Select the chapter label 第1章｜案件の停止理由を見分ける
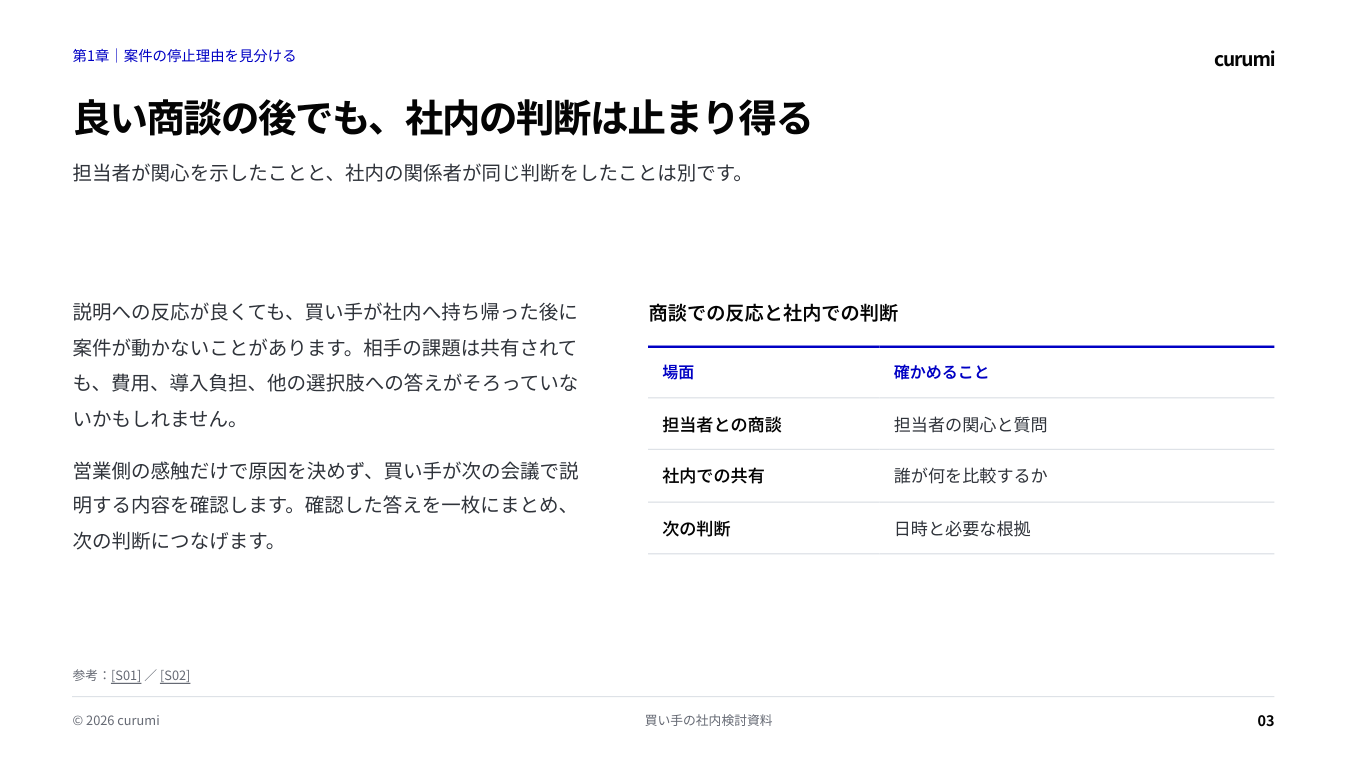The height and width of the screenshot is (757, 1348). pos(184,56)
